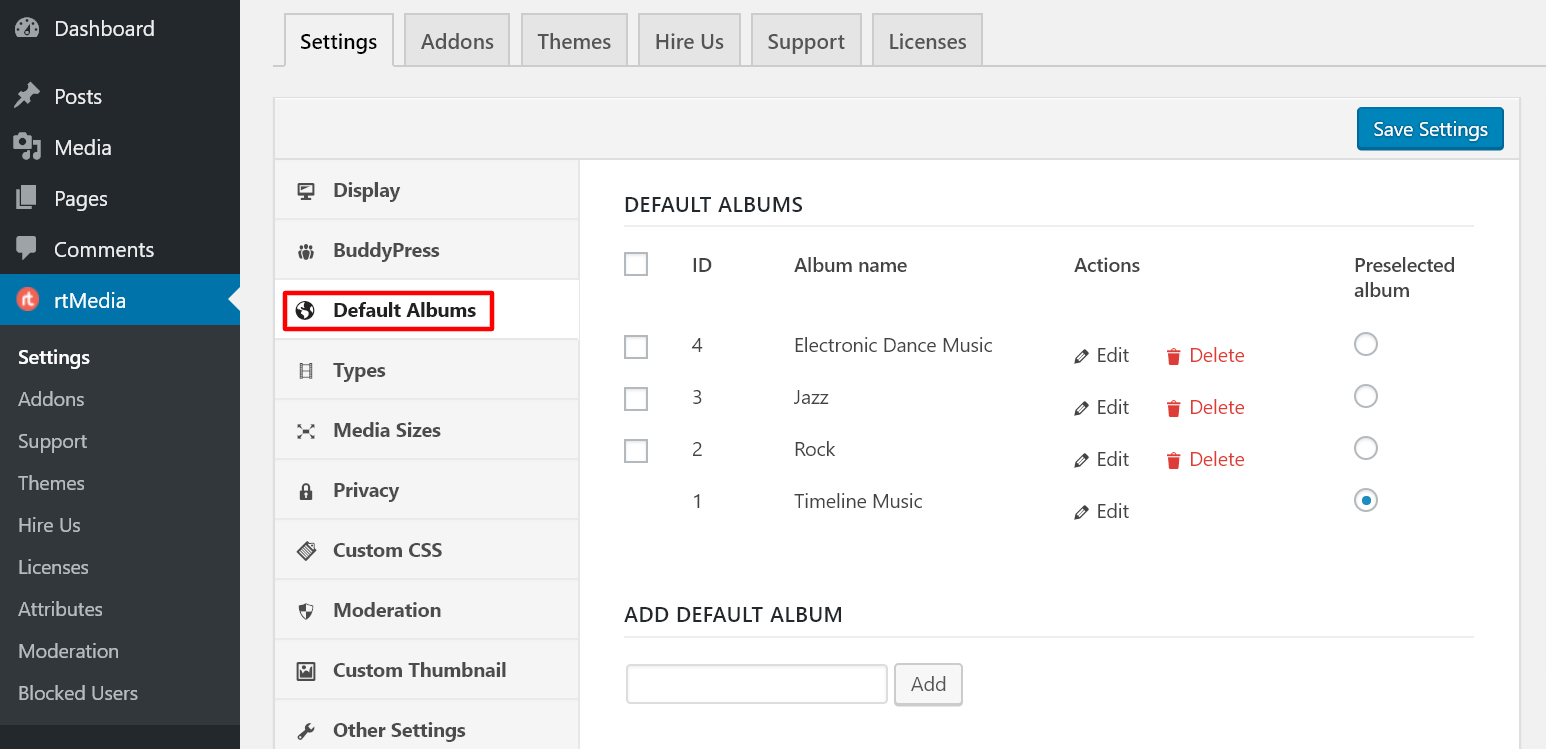Select all albums with the header checkbox

point(636,264)
